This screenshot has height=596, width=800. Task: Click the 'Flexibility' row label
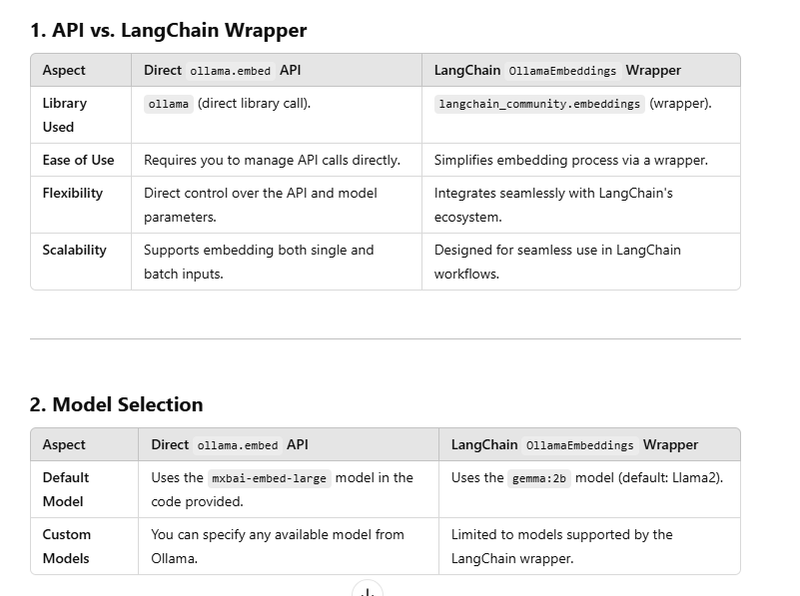click(x=72, y=193)
